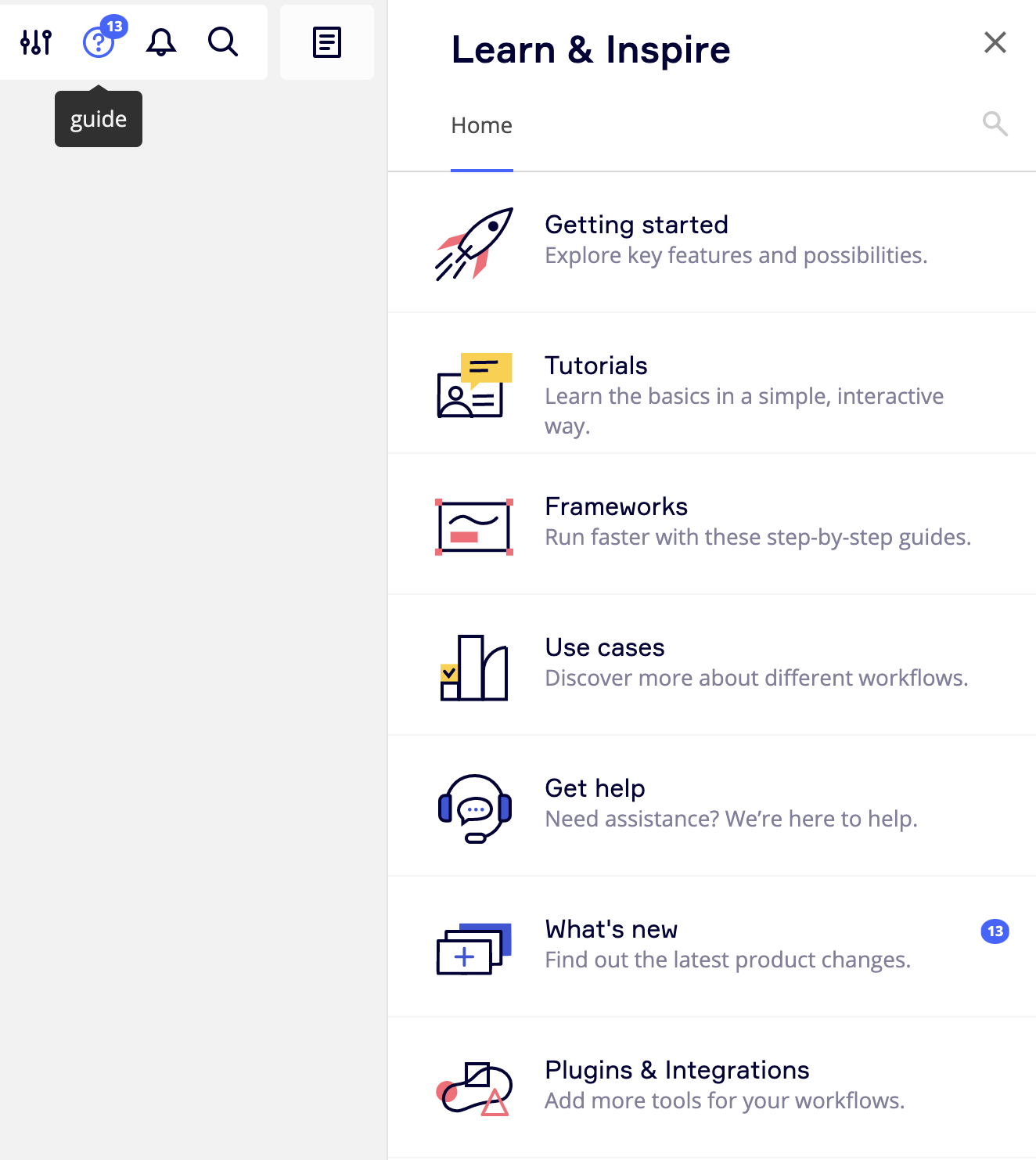The image size is (1036, 1160).
Task: Close the Learn & Inspire panel
Action: (x=995, y=42)
